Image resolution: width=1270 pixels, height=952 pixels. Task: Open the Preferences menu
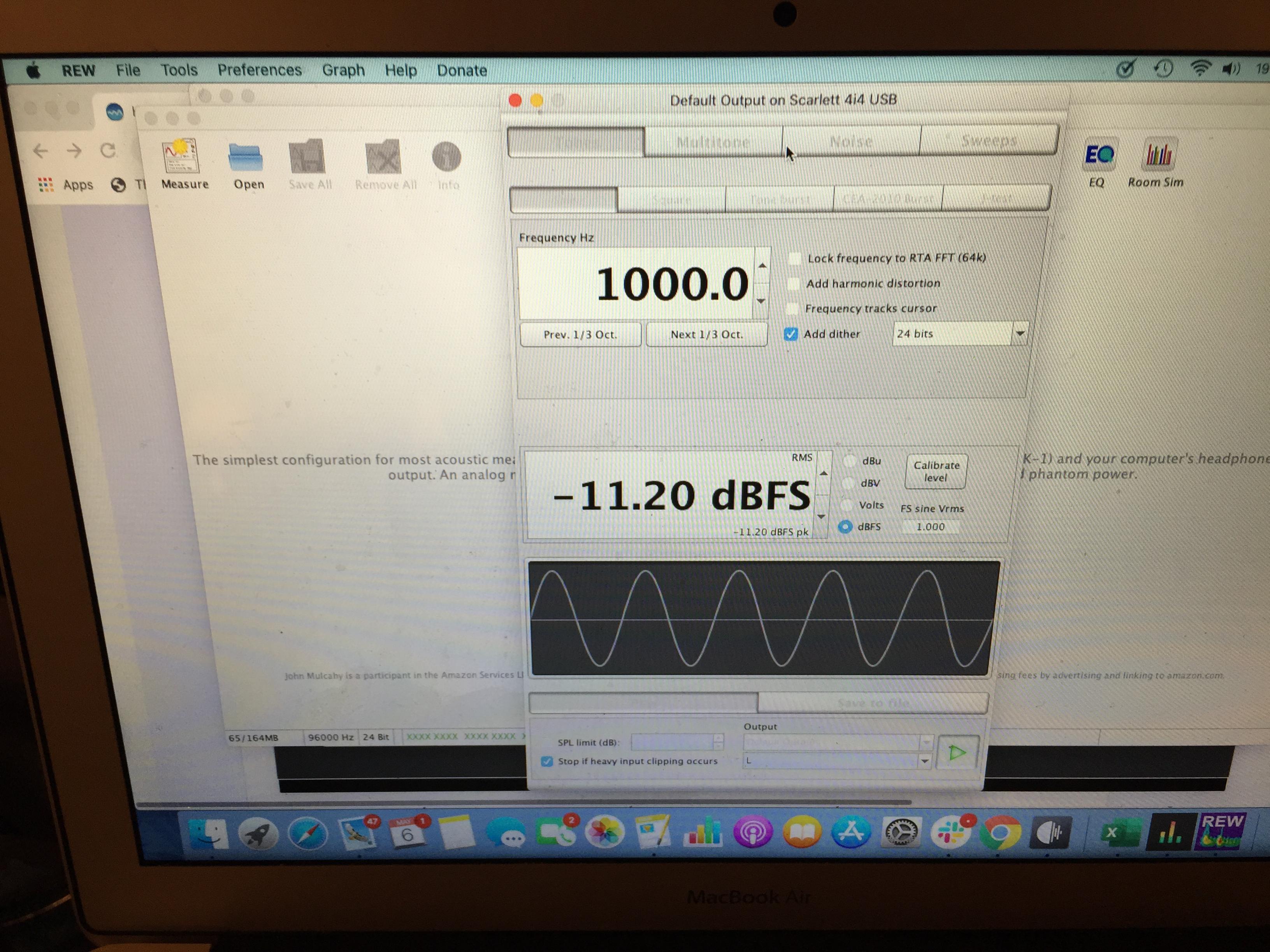[260, 70]
